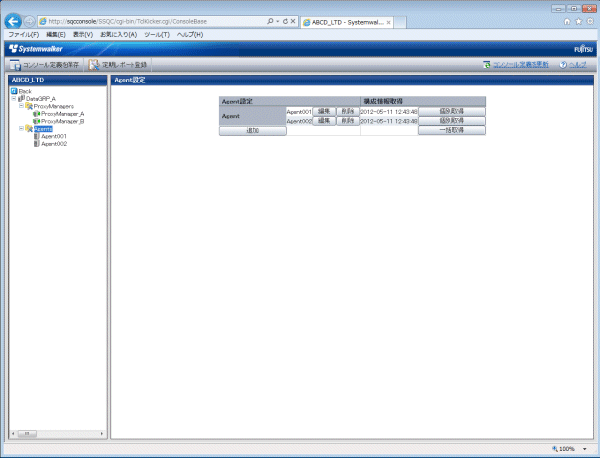Click the Agent002 server icon in tree
600x458 pixels.
click(x=37, y=144)
